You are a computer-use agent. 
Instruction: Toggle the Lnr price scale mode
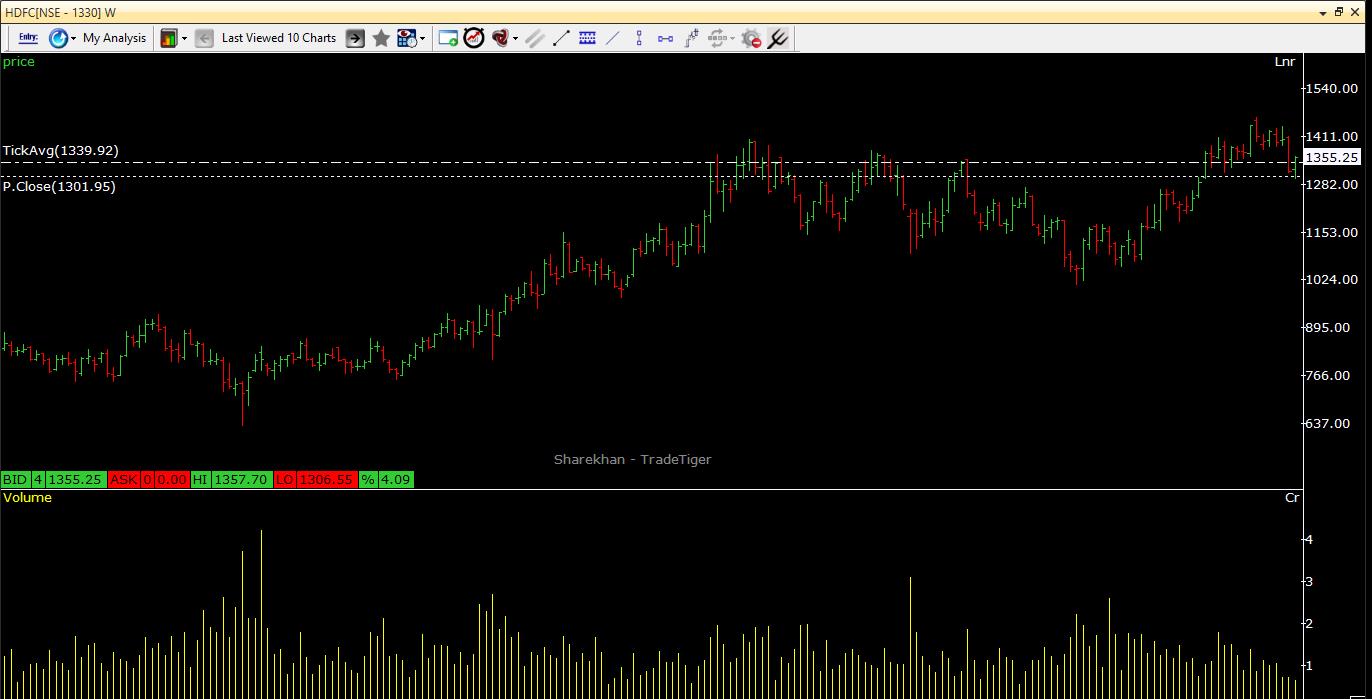[x=1285, y=62]
